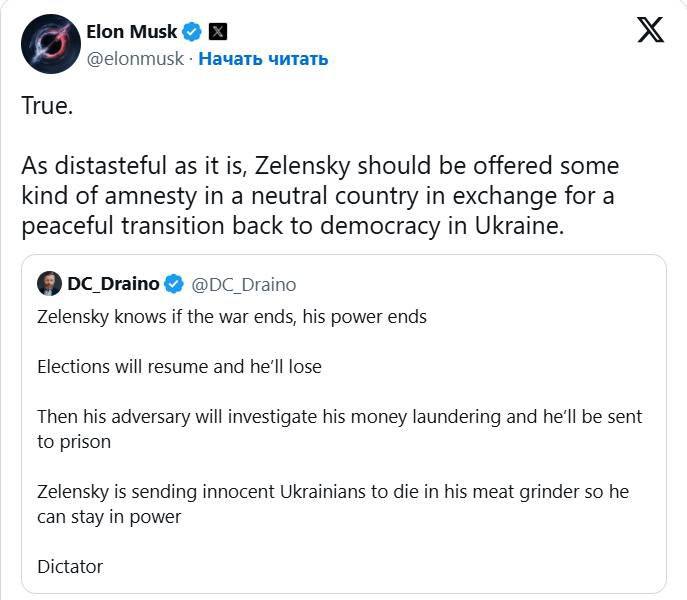Open the DC_Draino display name
This screenshot has height=600, width=687.
pos(112,284)
